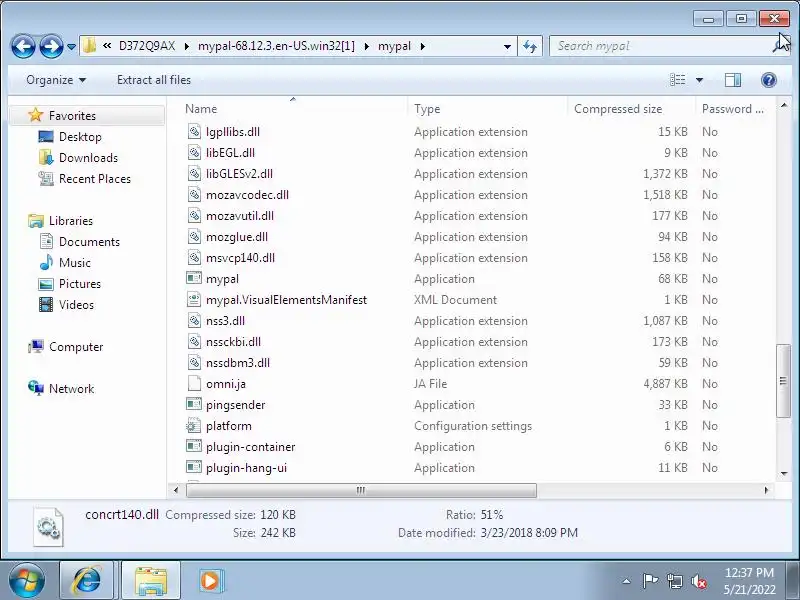Open the Organize menu
The height and width of the screenshot is (600, 800).
(56, 80)
